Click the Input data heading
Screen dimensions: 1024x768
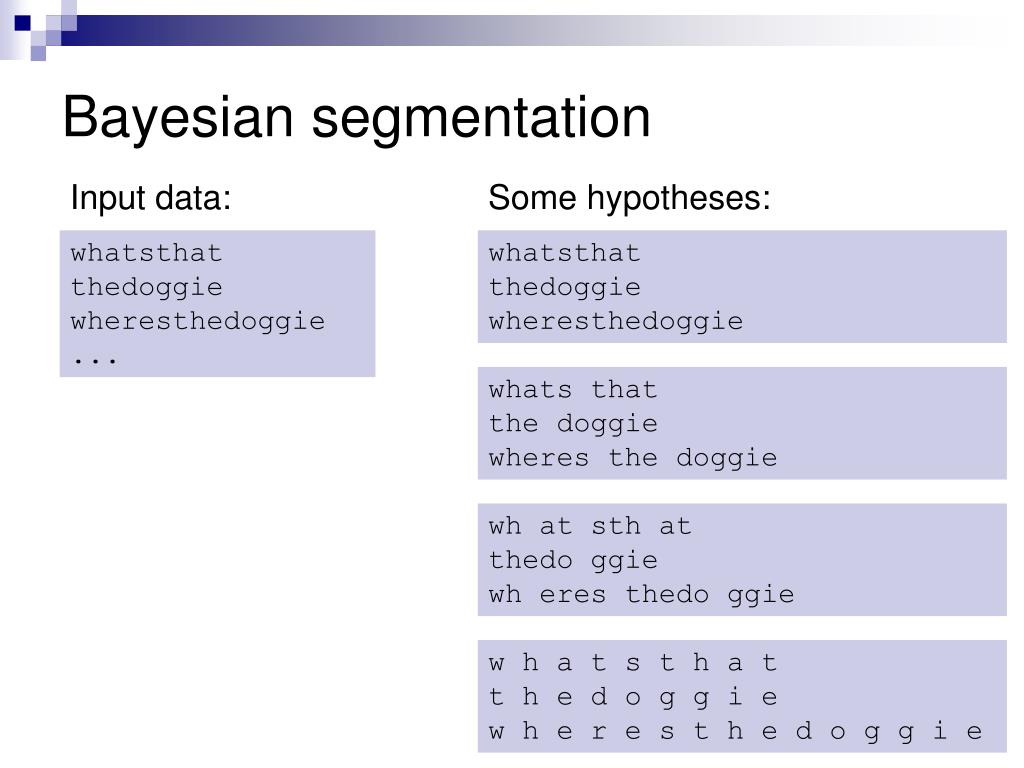pos(151,197)
